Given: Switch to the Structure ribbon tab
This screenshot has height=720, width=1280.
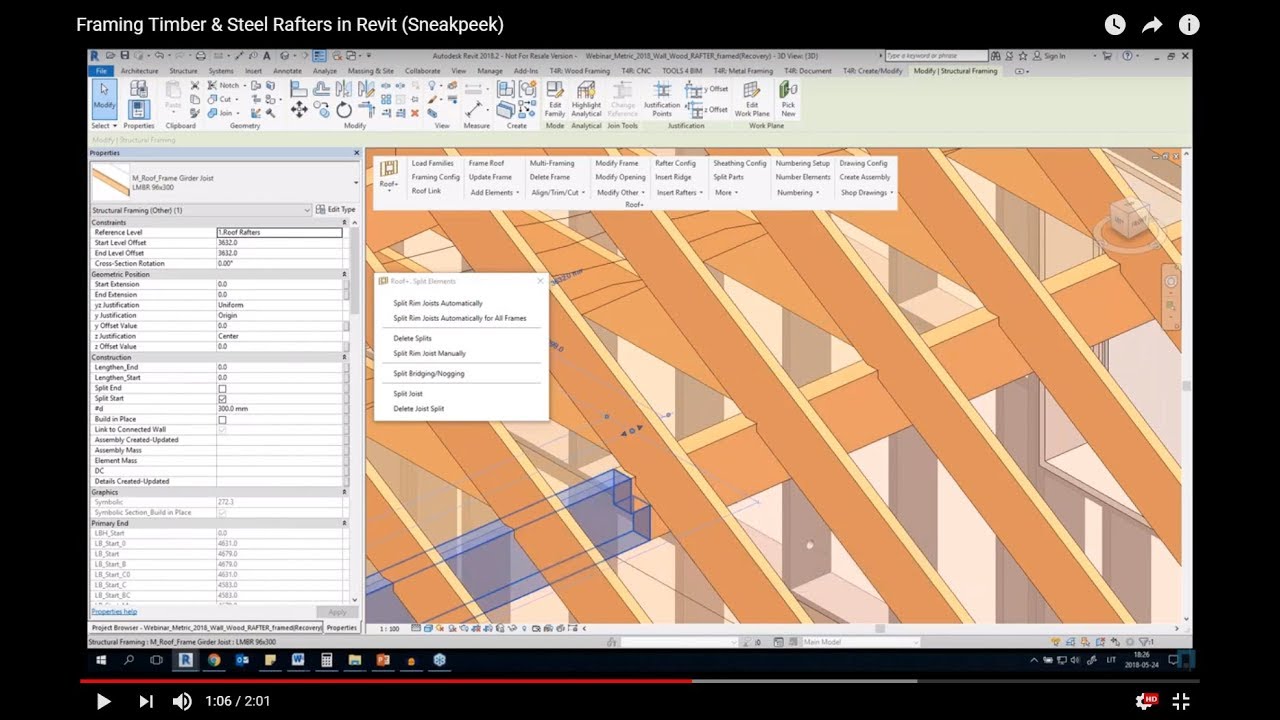Looking at the screenshot, I should click(x=183, y=71).
